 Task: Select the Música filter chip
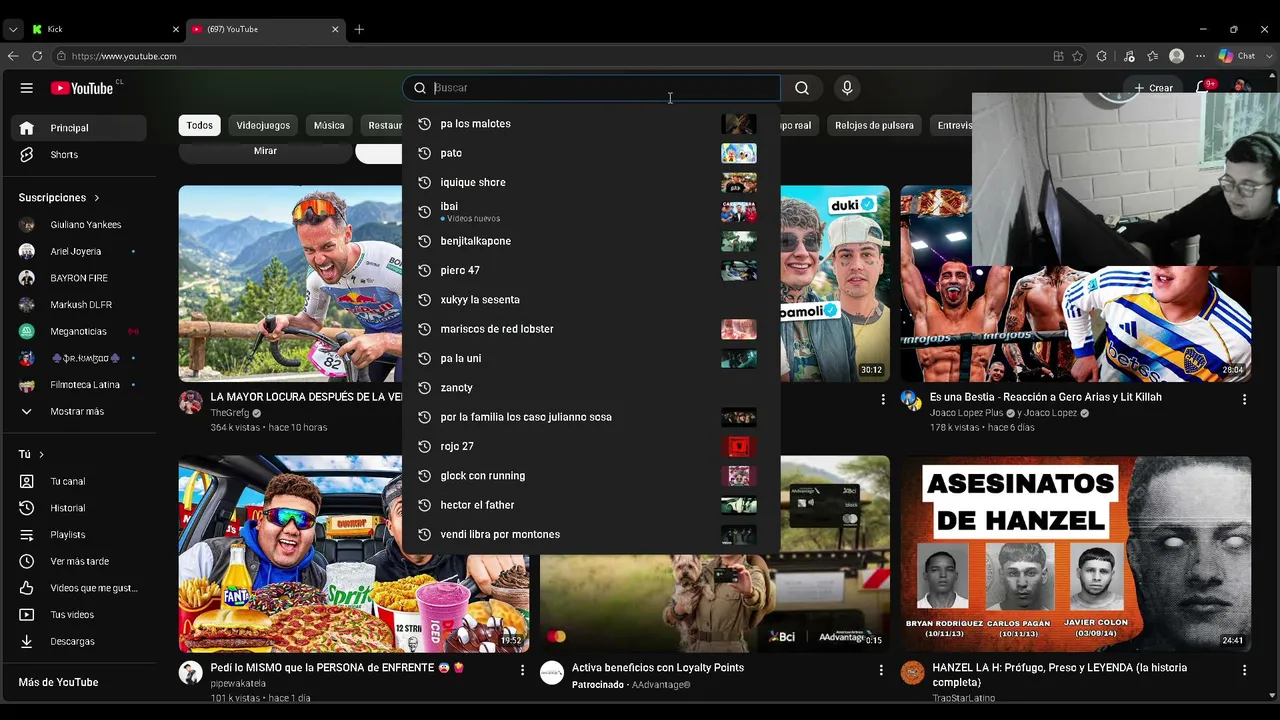point(329,125)
